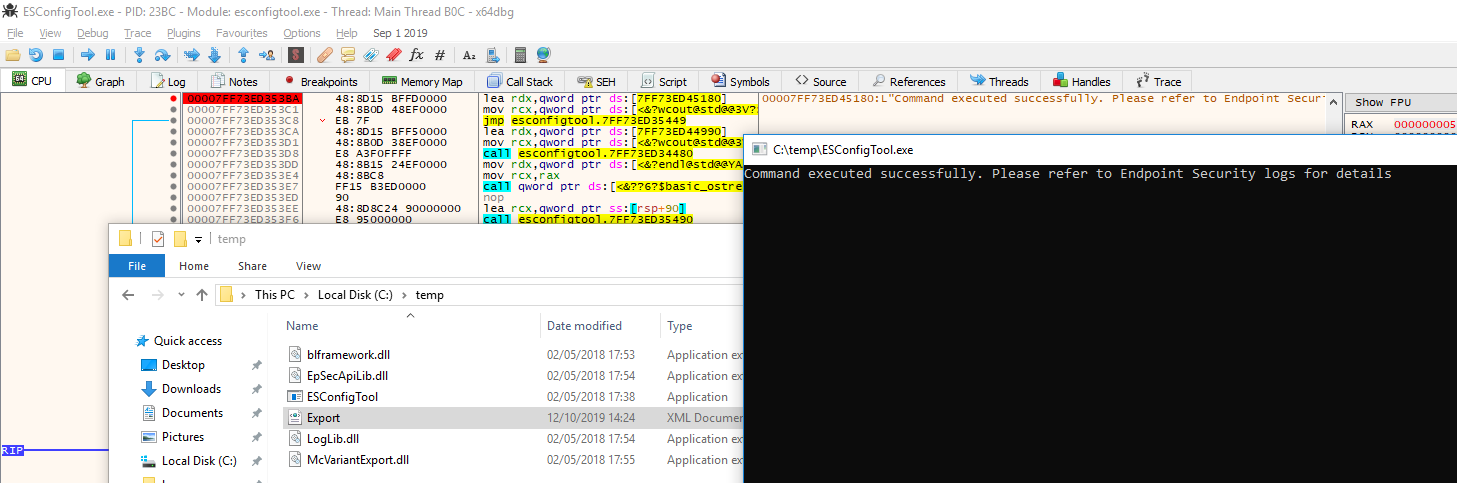The width and height of the screenshot is (1457, 483).
Task: Click the globe Check for updates icon
Action: pyautogui.click(x=543, y=55)
